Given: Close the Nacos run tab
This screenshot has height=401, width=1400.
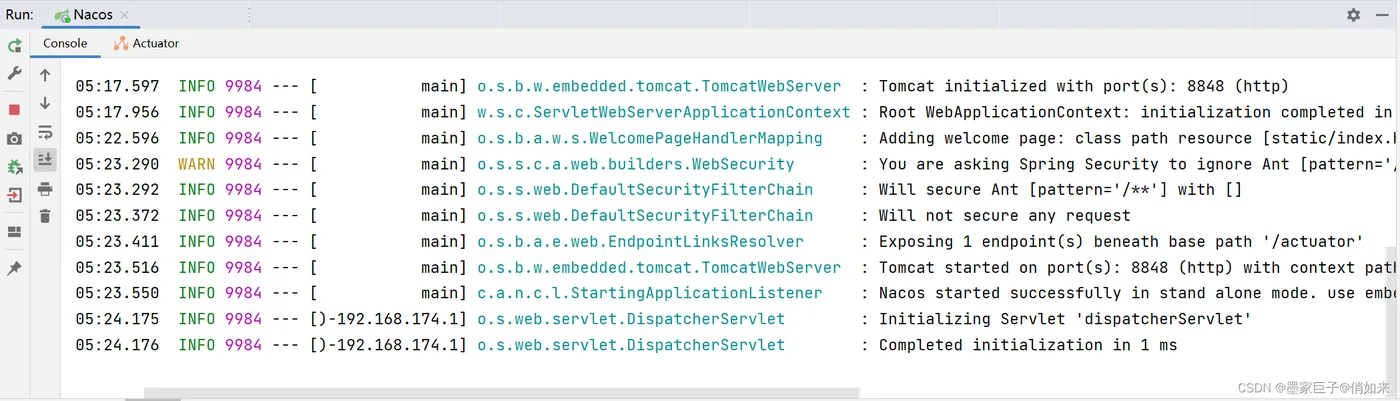Looking at the screenshot, I should pos(126,15).
